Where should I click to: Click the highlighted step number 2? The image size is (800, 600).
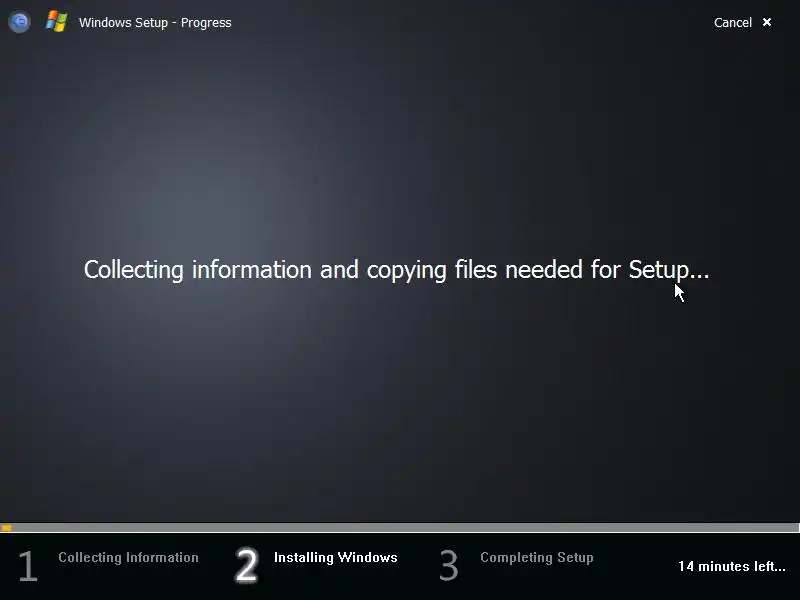point(246,565)
